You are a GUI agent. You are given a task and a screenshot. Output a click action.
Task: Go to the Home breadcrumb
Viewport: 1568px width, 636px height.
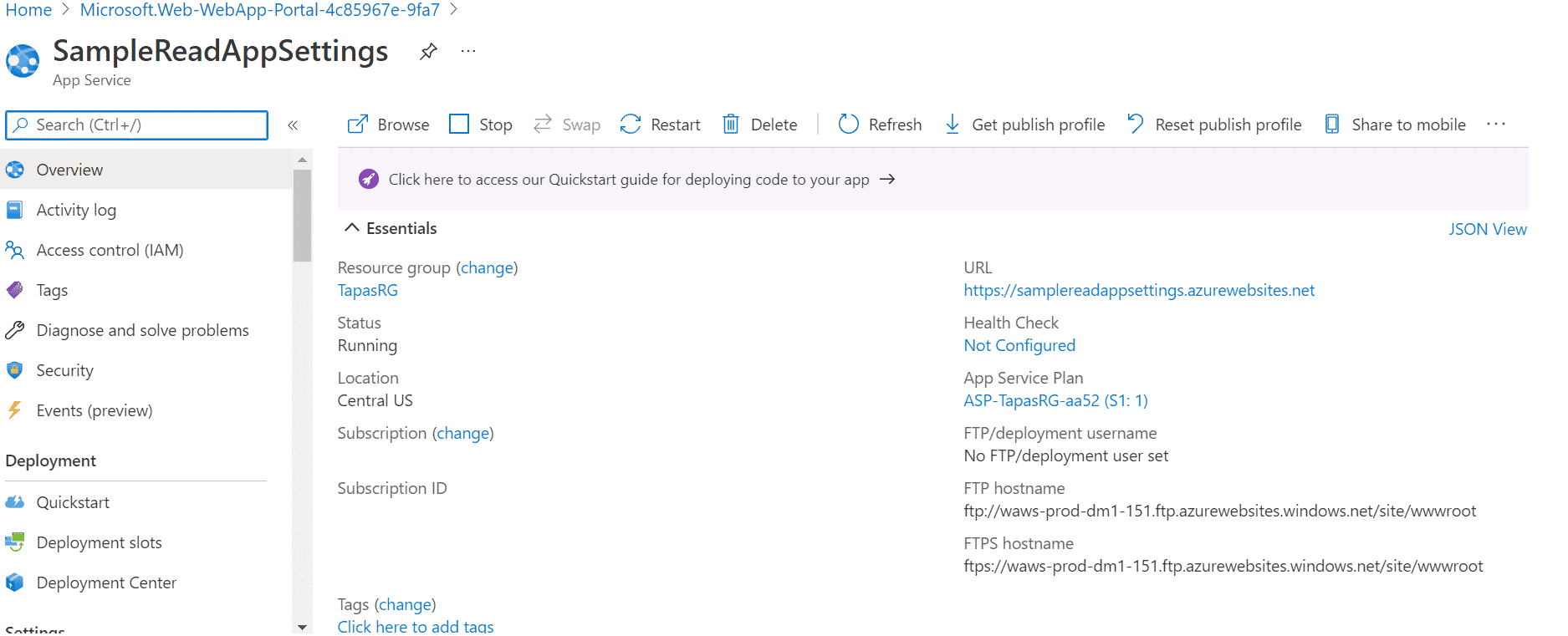click(x=28, y=10)
